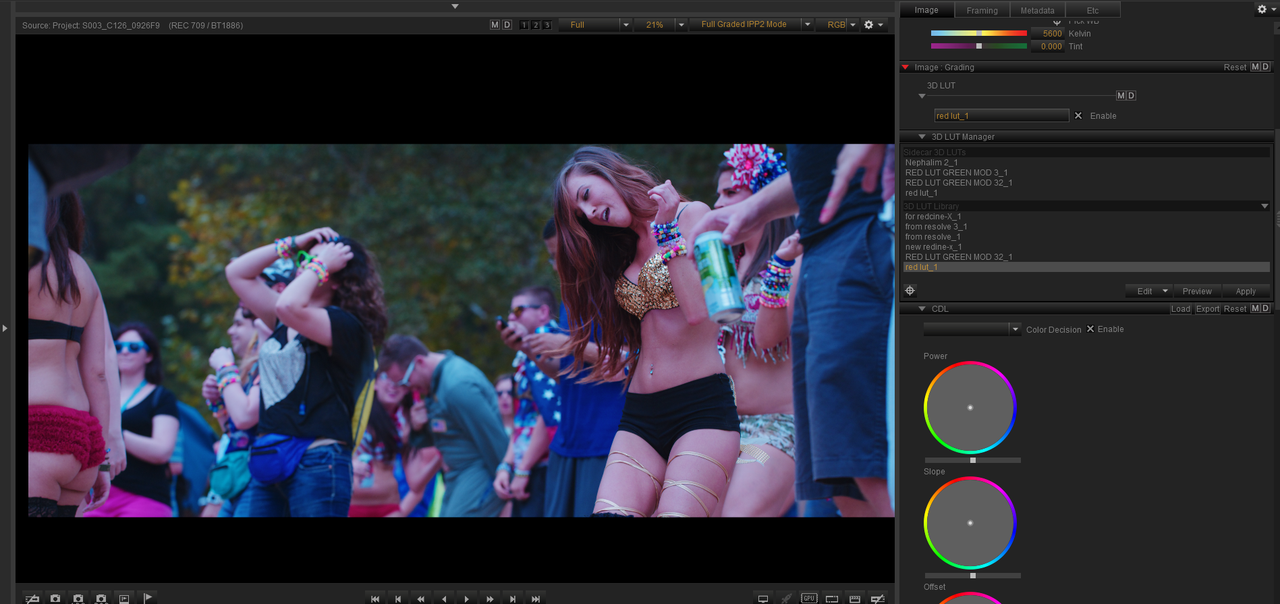The width and height of the screenshot is (1280, 604).
Task: Click the third snapshot camera icon below the viewer
Action: [x=101, y=598]
